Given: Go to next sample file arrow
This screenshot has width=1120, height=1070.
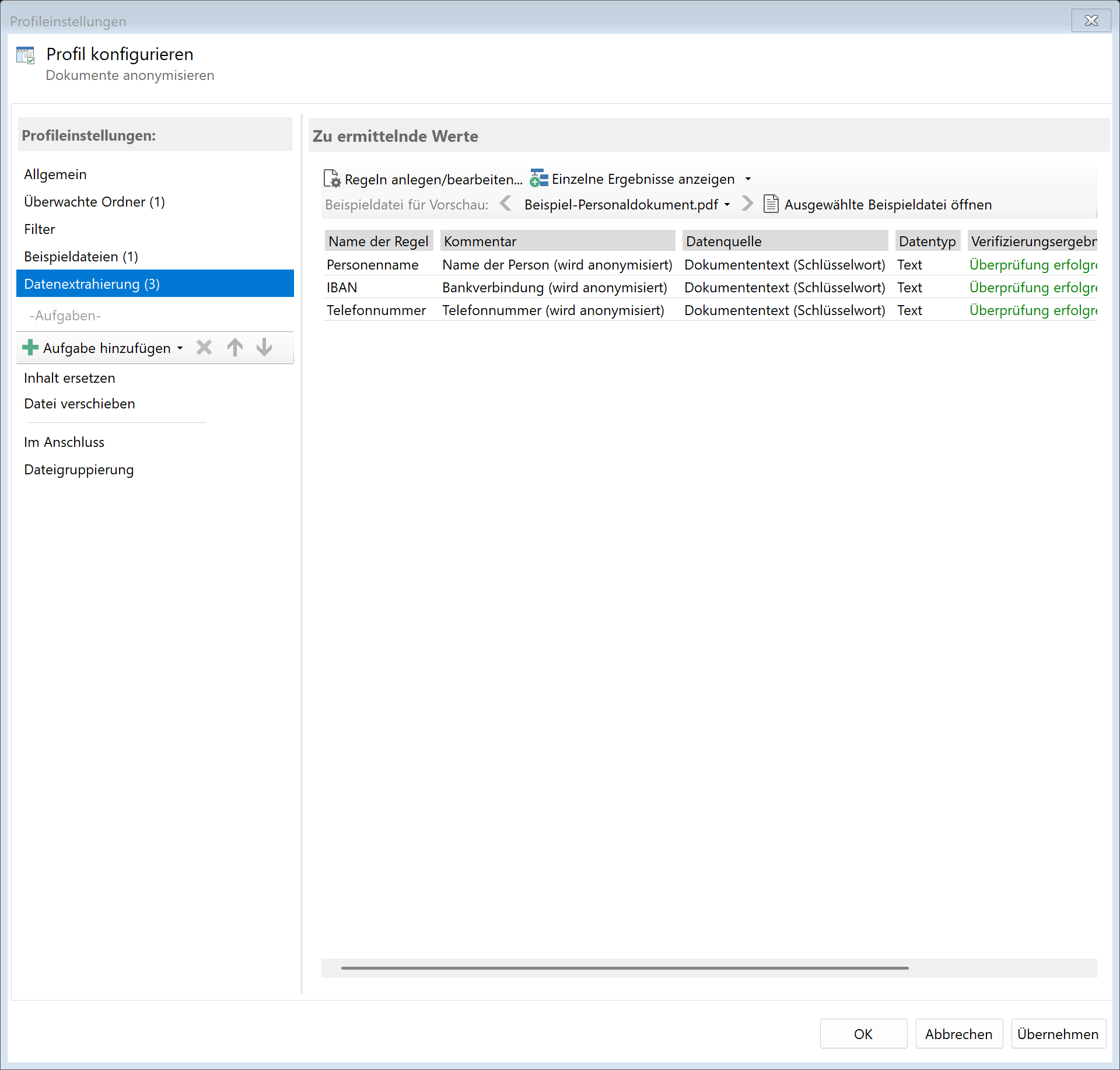Looking at the screenshot, I should [747, 204].
